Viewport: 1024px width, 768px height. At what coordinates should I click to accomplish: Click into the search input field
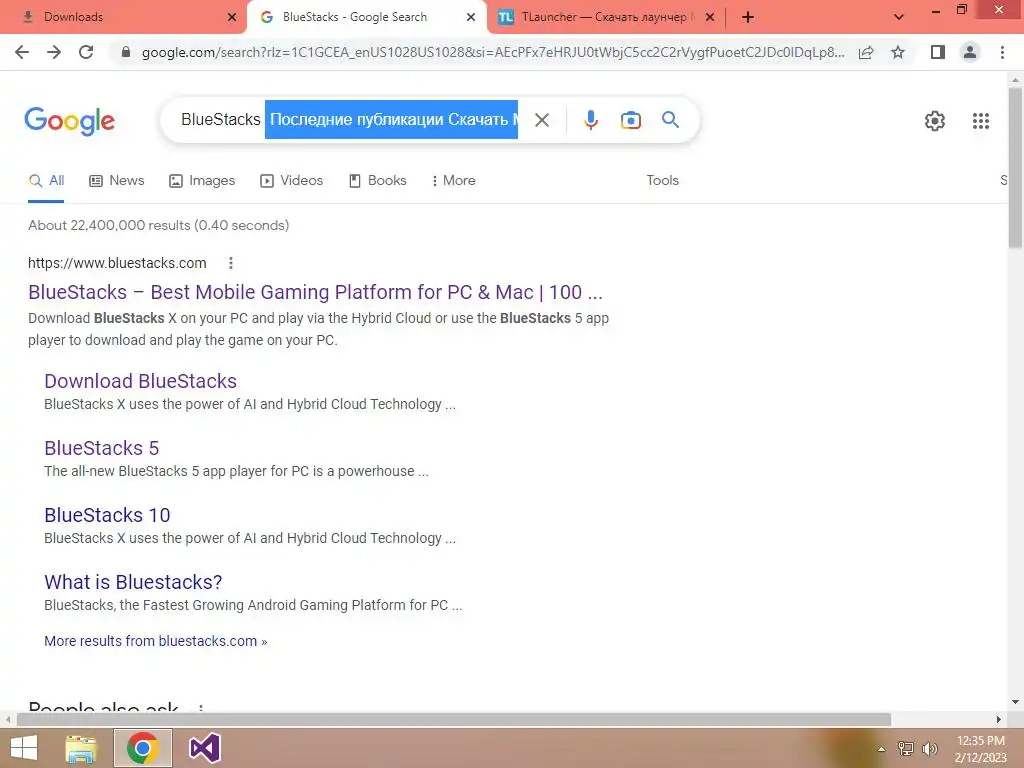click(x=349, y=120)
